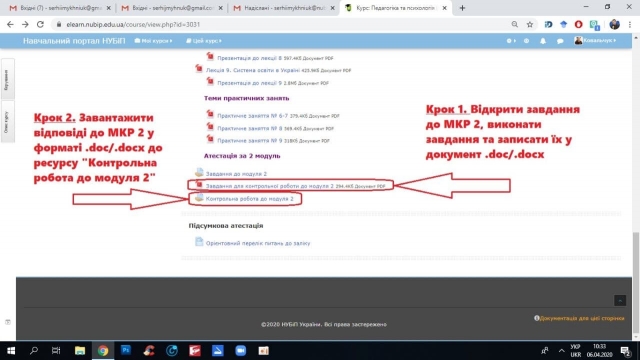Open the Ковальчук user profile menu
The height and width of the screenshot is (360, 640).
coord(595,40)
